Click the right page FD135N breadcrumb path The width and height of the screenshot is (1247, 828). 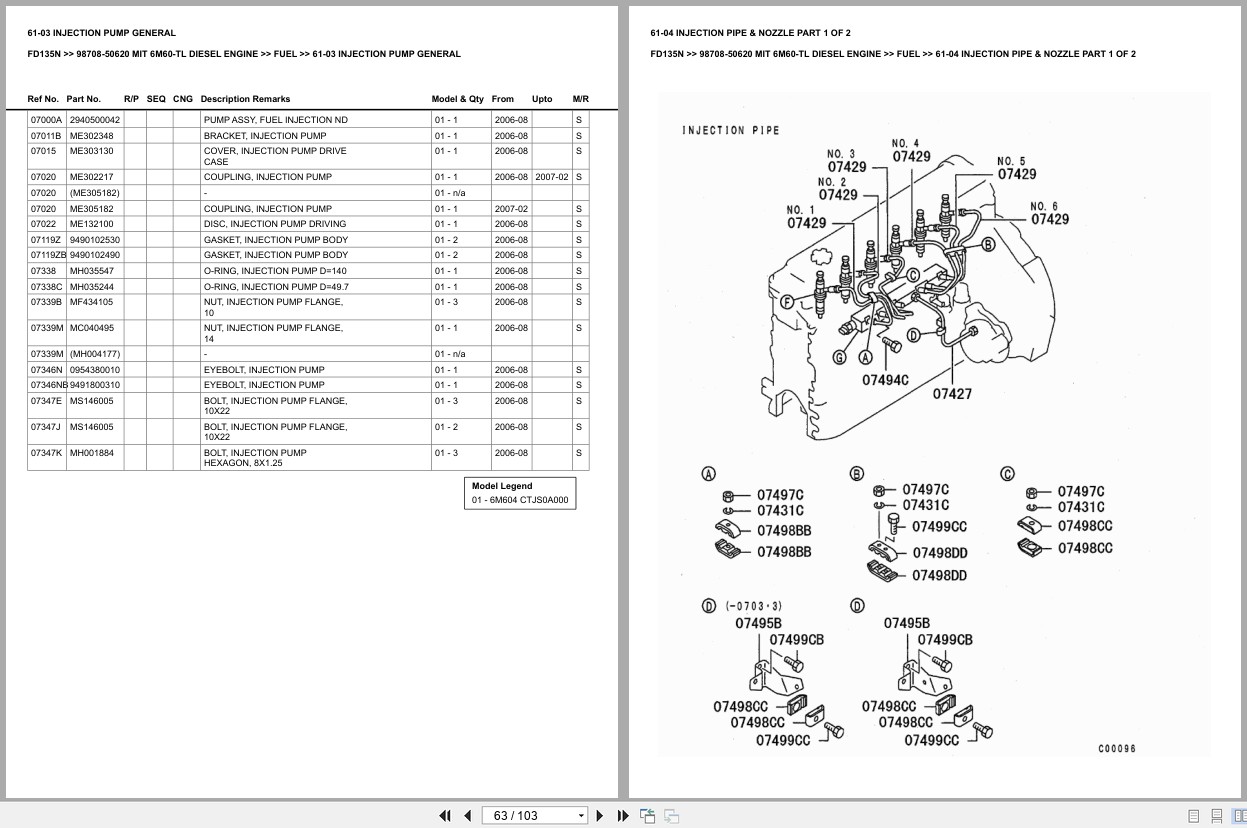893,54
